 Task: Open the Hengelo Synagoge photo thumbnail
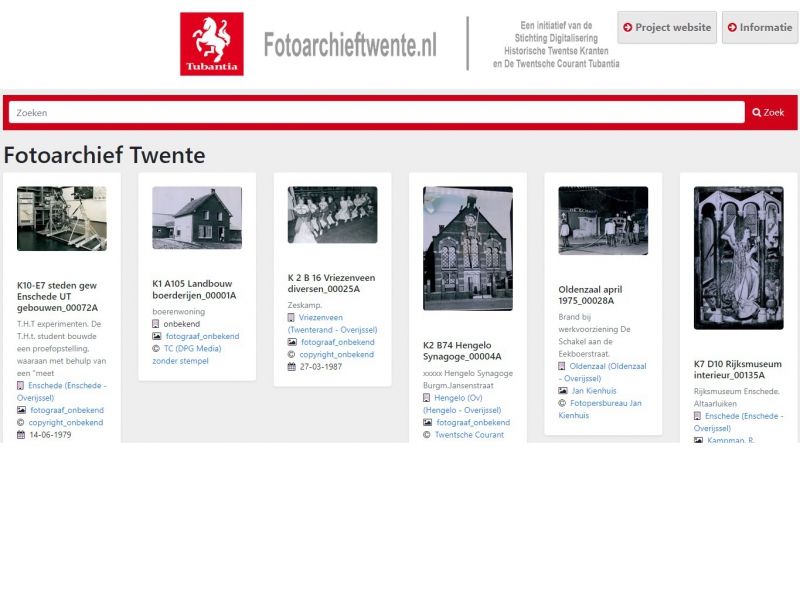coord(467,248)
